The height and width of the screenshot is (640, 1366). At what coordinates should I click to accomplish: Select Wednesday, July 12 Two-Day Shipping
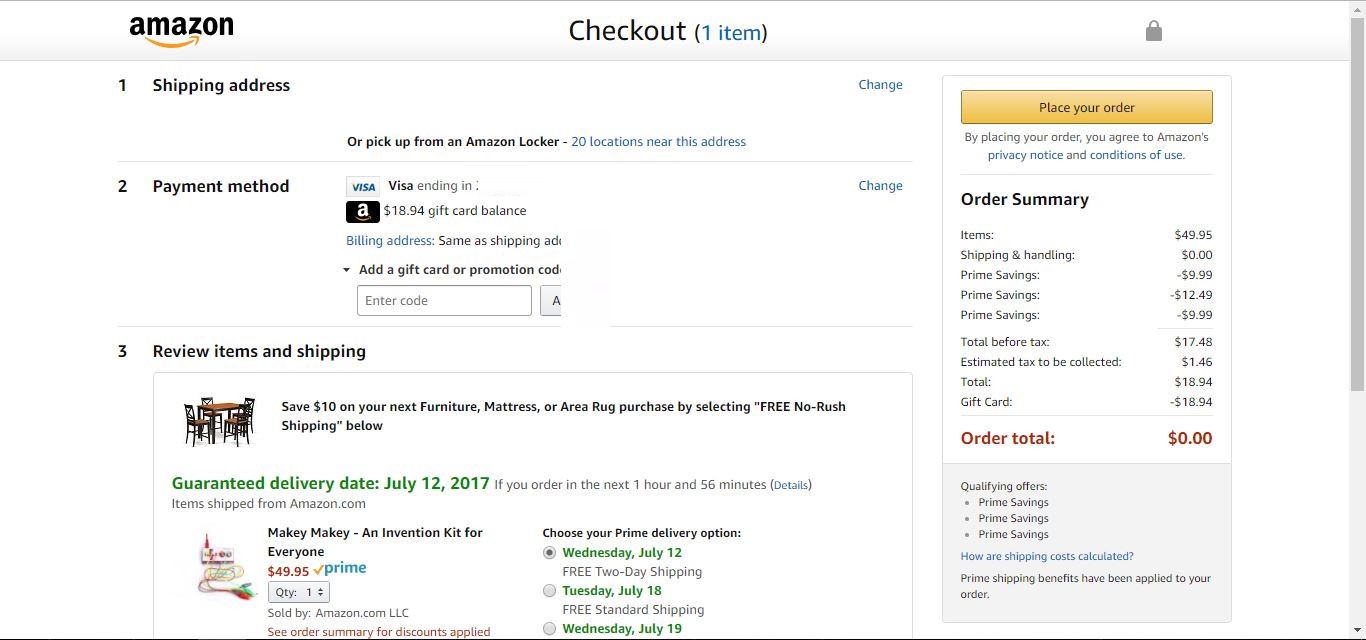549,553
